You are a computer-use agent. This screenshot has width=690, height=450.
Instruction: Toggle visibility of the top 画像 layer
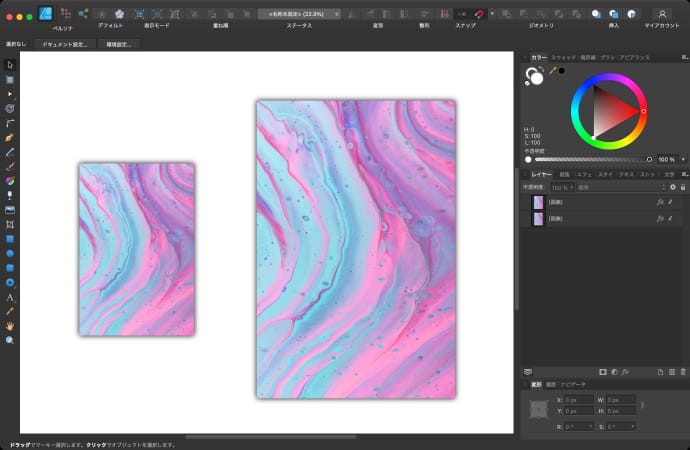click(671, 202)
